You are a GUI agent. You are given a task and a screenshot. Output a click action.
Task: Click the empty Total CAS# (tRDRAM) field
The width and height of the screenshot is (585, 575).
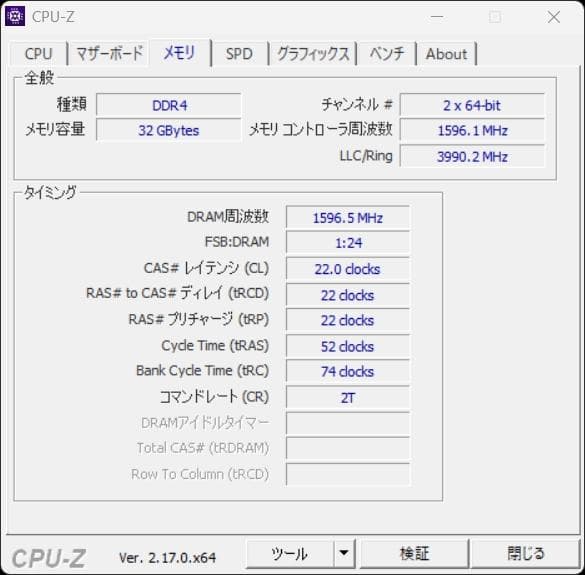click(x=348, y=449)
